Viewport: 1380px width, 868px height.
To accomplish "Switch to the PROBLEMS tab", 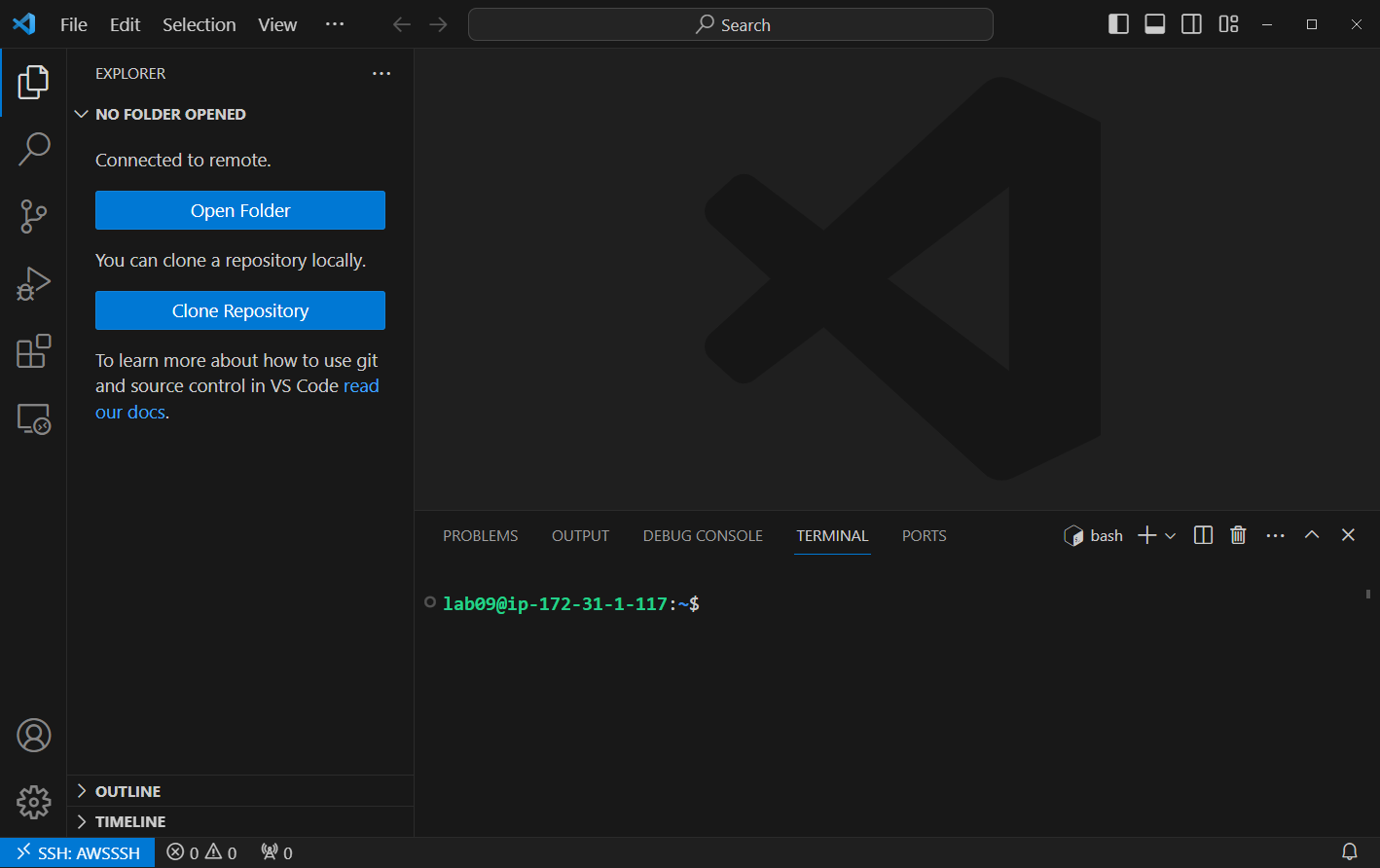I will click(x=481, y=535).
